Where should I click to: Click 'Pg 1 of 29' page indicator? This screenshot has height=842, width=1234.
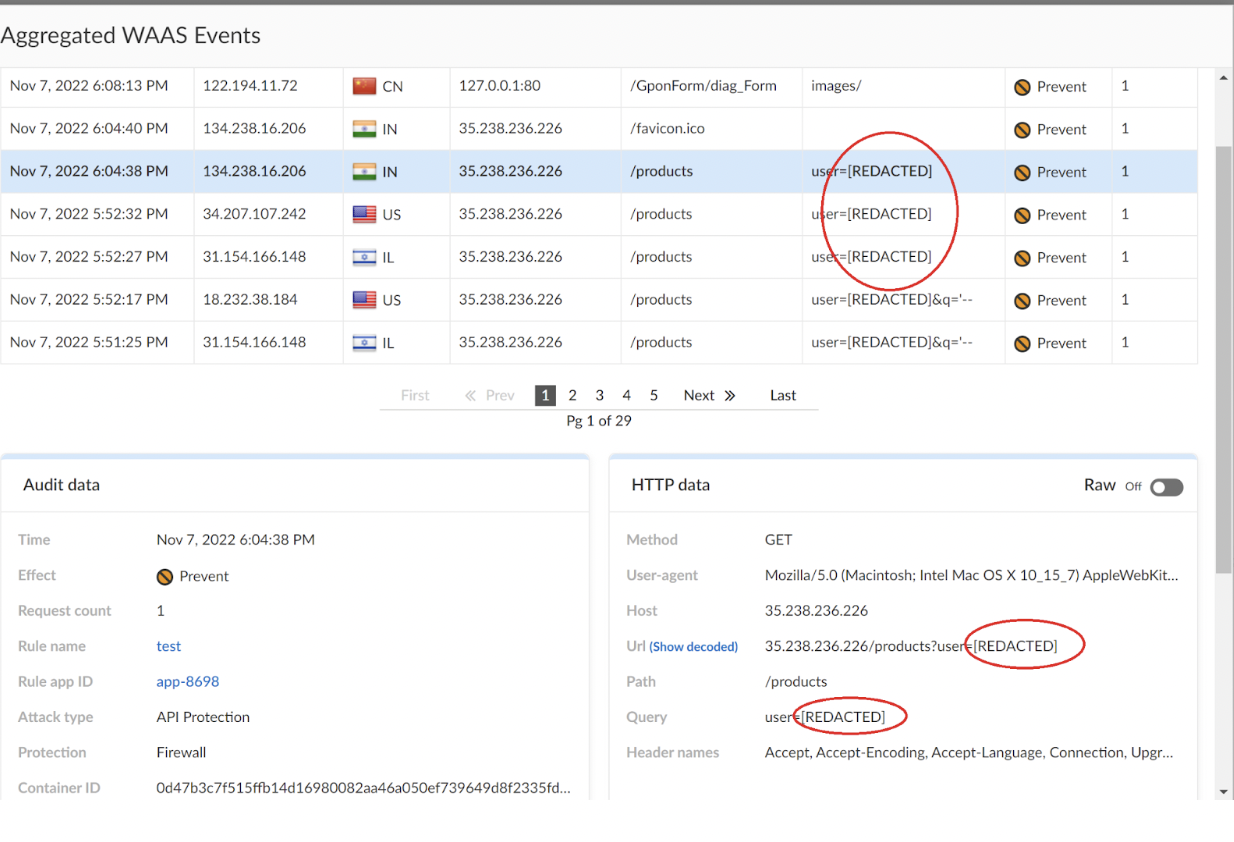(x=599, y=421)
